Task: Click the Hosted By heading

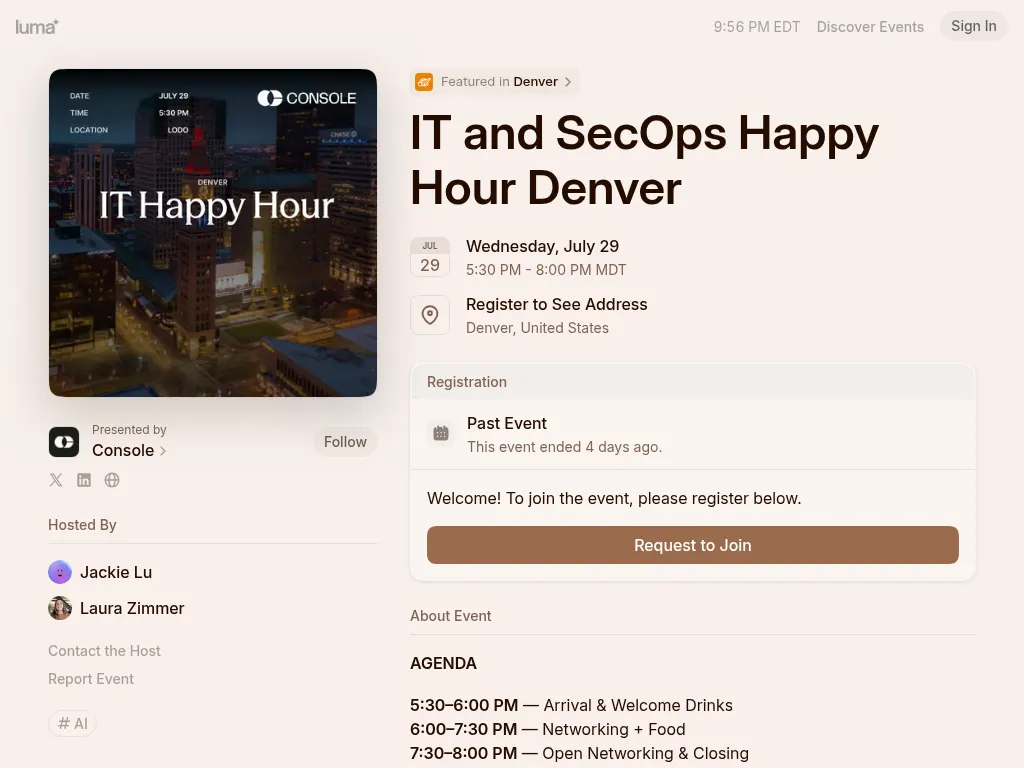Action: click(82, 525)
